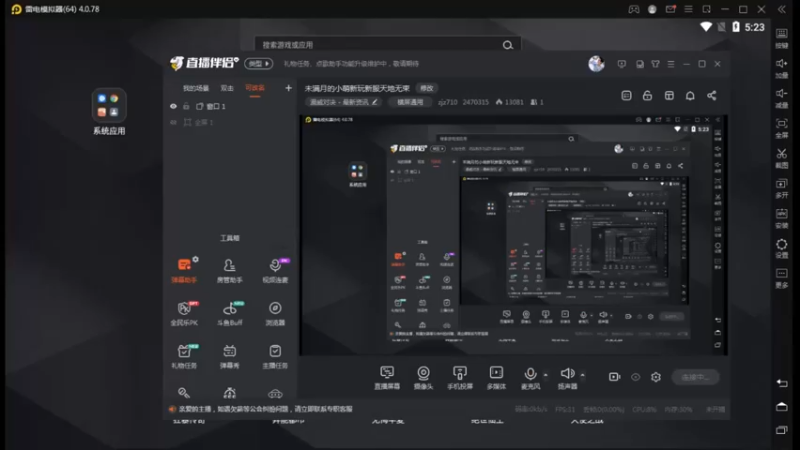Expand microphone volume arrow next to 麦克风
Image resolution: width=800 pixels, height=450 pixels.
click(x=545, y=375)
